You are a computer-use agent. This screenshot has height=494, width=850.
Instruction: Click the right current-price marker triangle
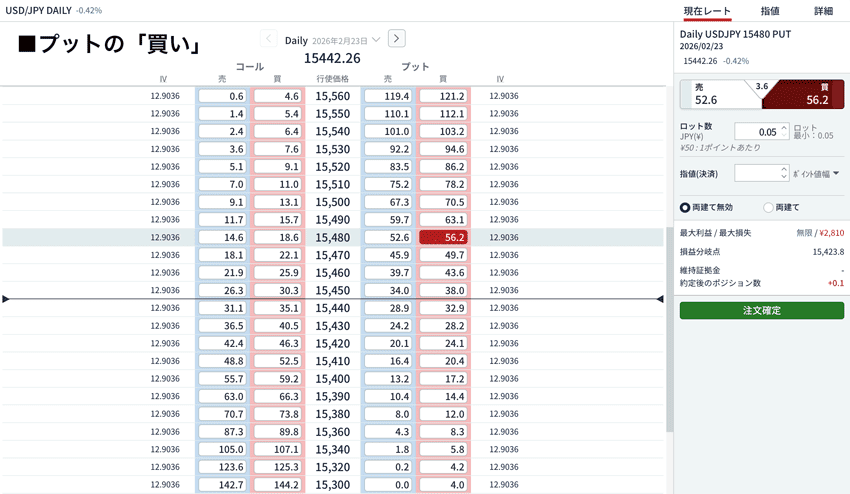coord(660,299)
